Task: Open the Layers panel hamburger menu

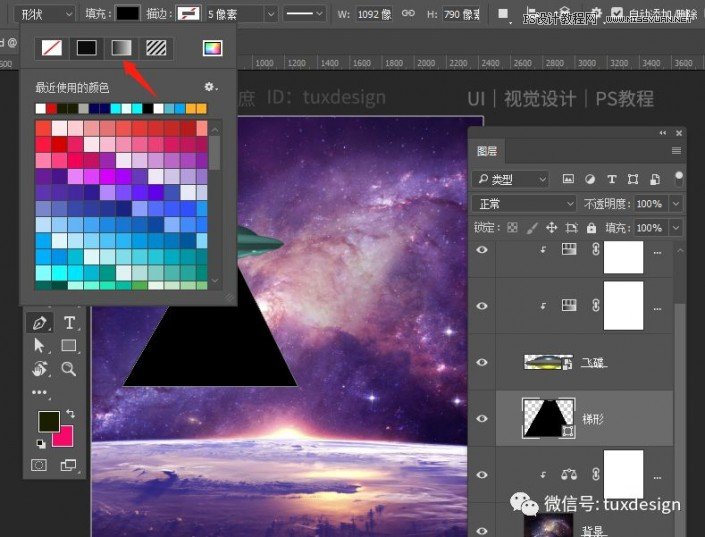Action: 676,151
